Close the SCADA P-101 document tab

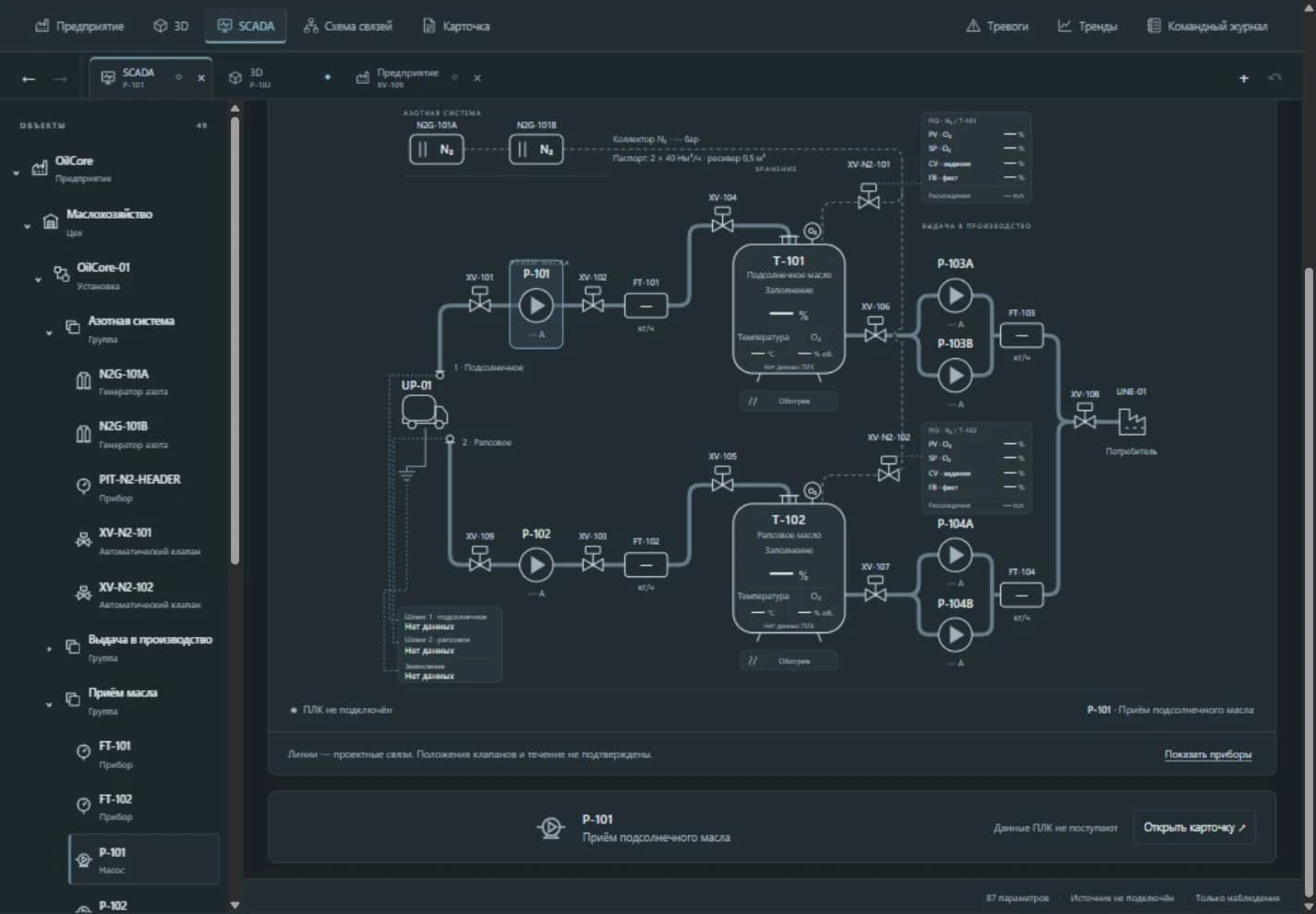[201, 78]
